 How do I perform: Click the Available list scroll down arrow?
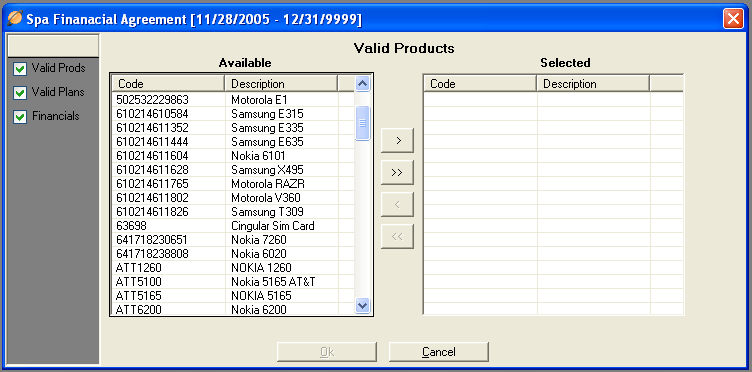[x=363, y=304]
